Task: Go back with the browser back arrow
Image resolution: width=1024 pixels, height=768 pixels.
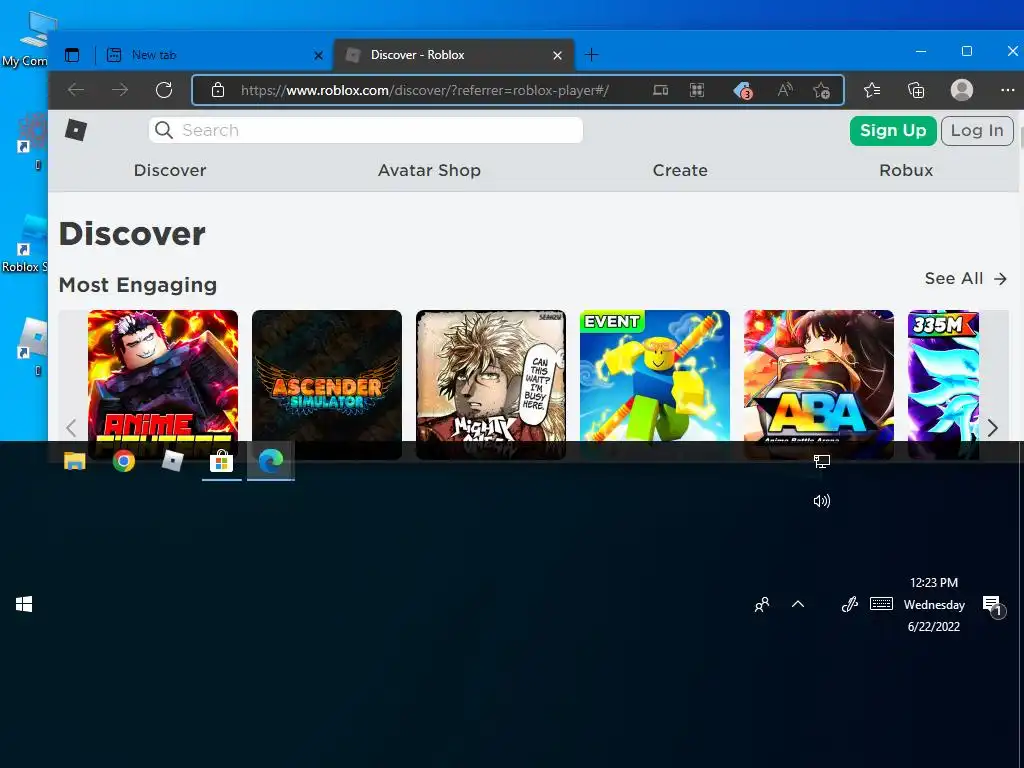Action: click(x=76, y=90)
